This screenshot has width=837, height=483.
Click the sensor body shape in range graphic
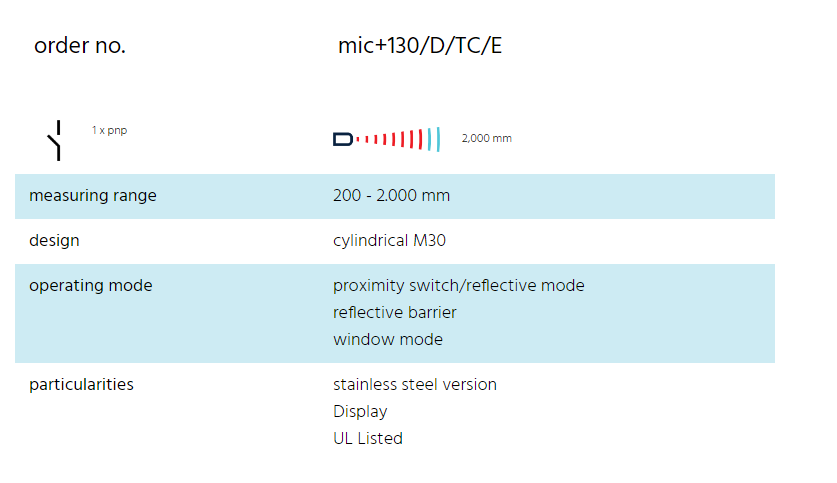(343, 139)
